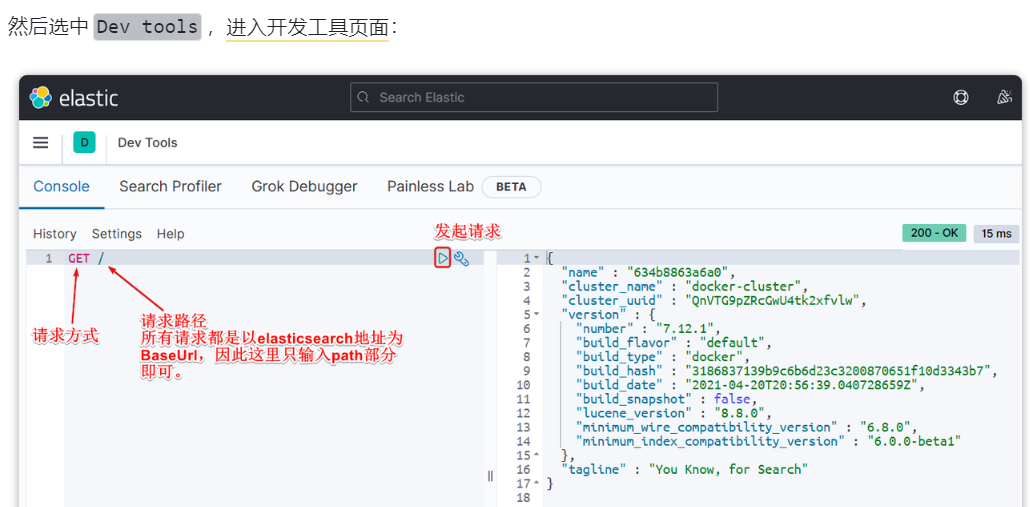Click the Elastic logo
The image size is (1030, 507).
pyautogui.click(x=74, y=97)
